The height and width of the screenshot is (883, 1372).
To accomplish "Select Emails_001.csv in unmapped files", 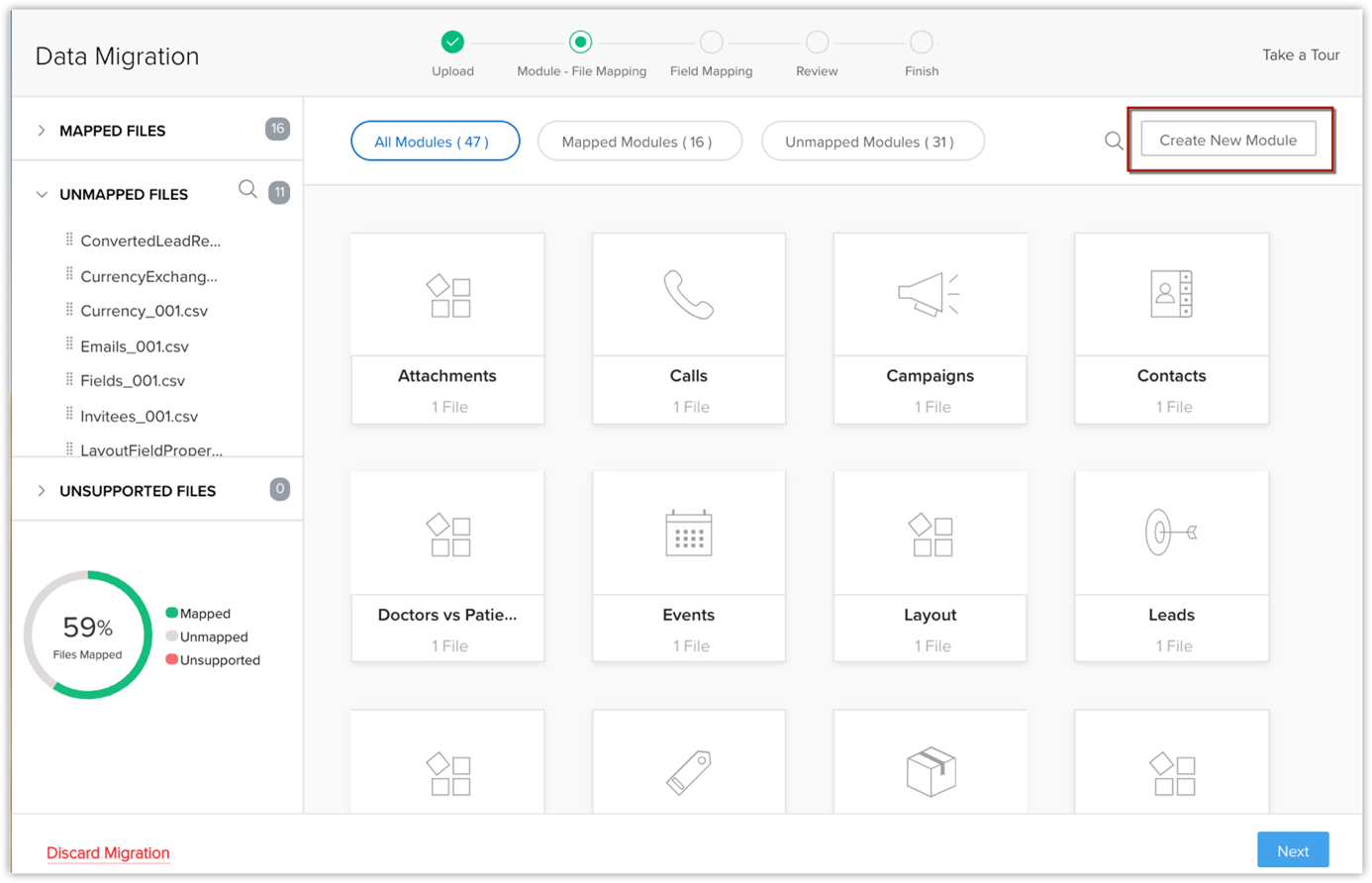I will pyautogui.click(x=135, y=346).
